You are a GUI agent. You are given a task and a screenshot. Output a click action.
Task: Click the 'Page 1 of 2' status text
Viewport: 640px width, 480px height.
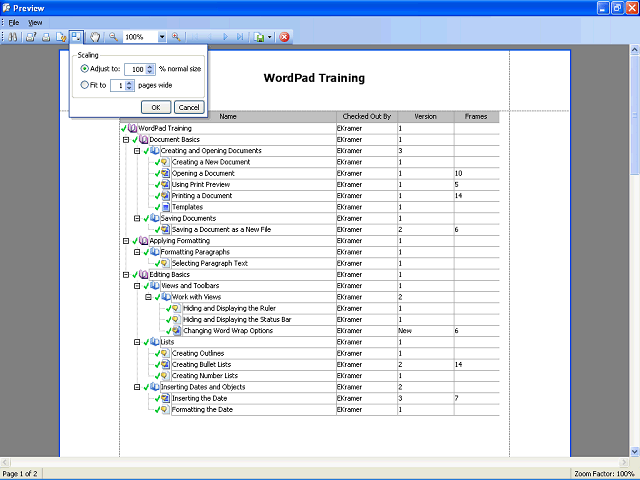pos(20,473)
